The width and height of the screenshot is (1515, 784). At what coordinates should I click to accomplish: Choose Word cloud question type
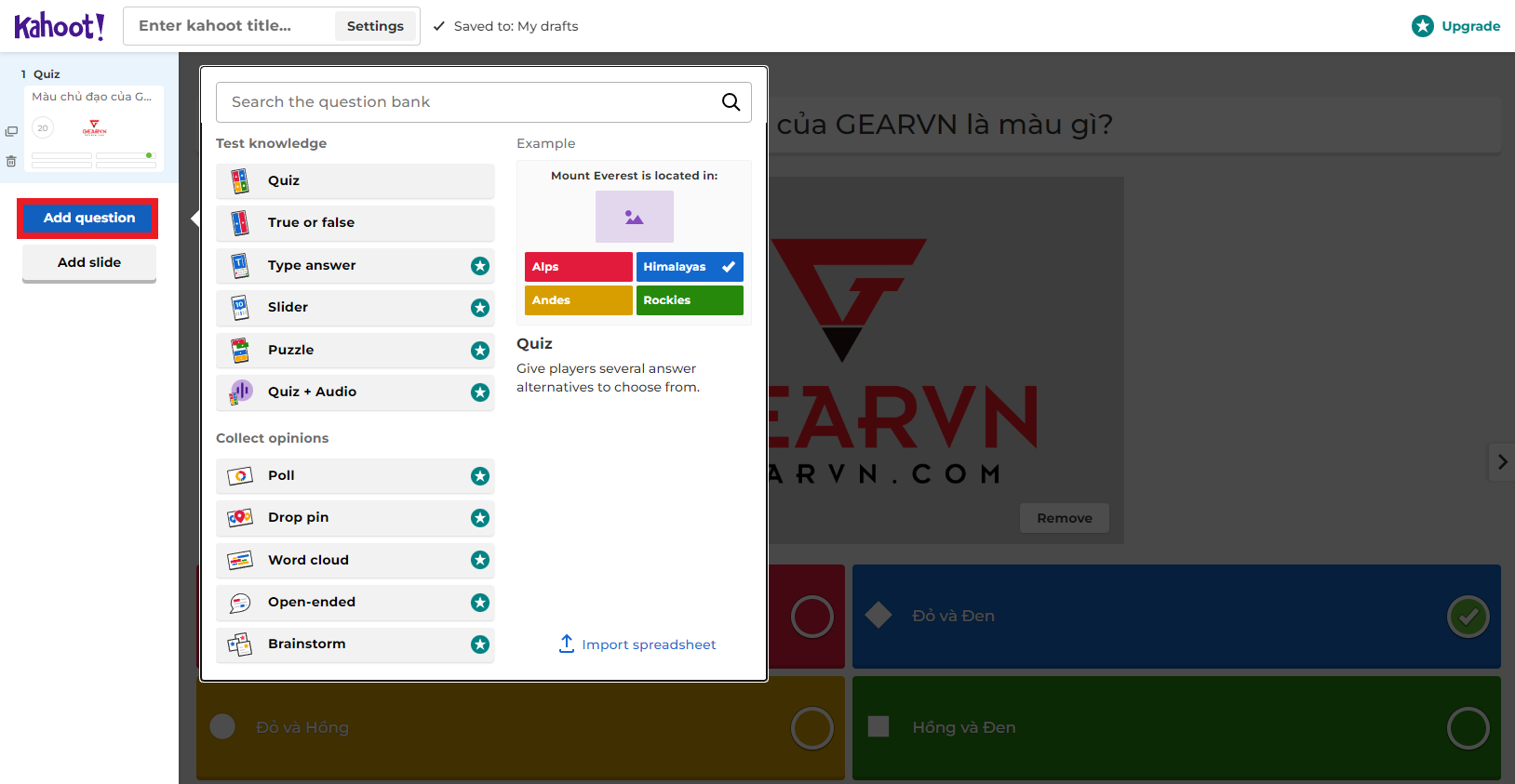click(355, 560)
